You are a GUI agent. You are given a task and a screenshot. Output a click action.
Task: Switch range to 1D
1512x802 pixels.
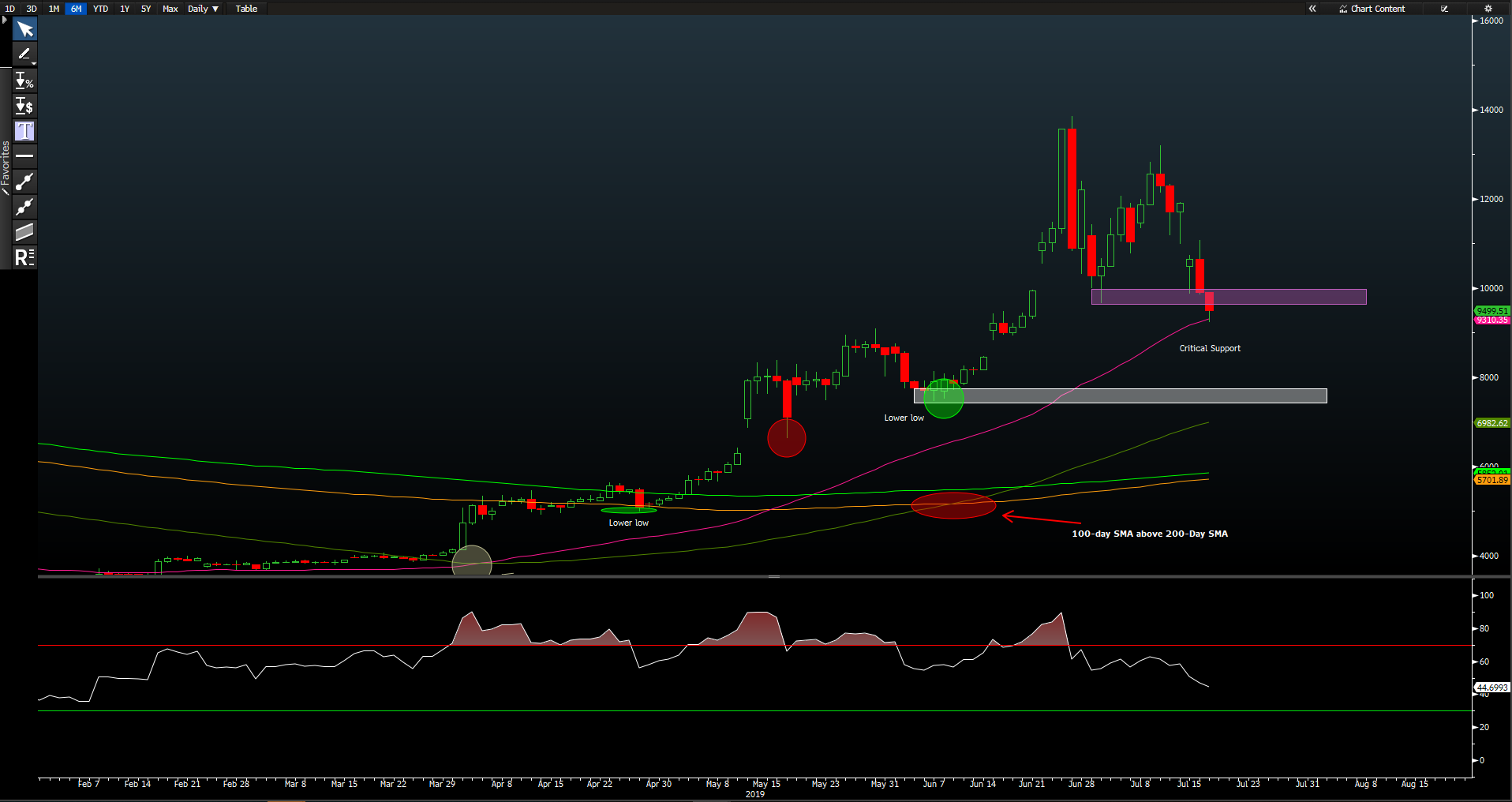[x=10, y=9]
